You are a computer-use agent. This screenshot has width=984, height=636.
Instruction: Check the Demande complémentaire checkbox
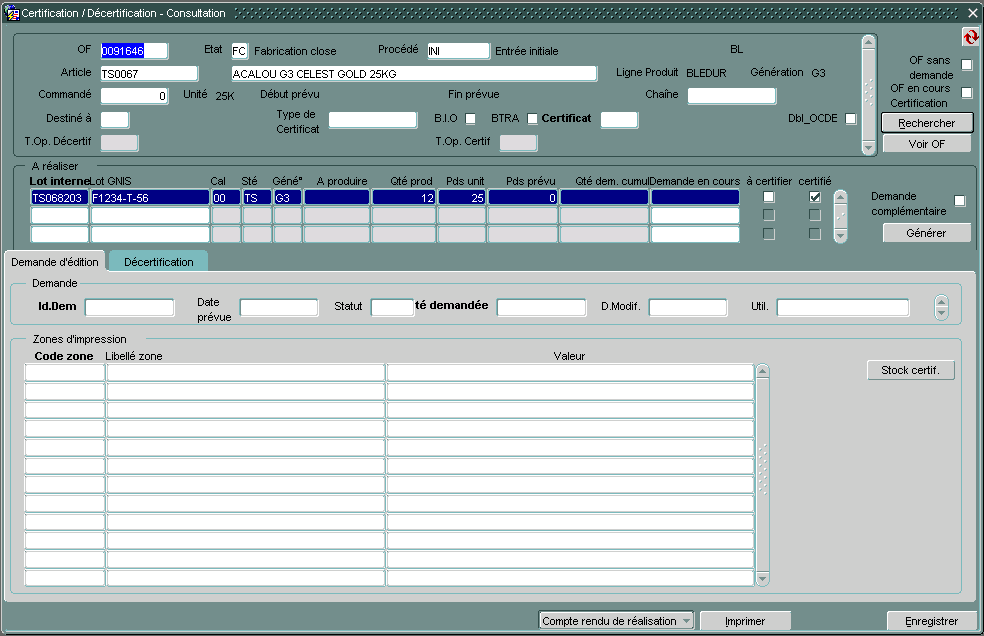(x=959, y=201)
